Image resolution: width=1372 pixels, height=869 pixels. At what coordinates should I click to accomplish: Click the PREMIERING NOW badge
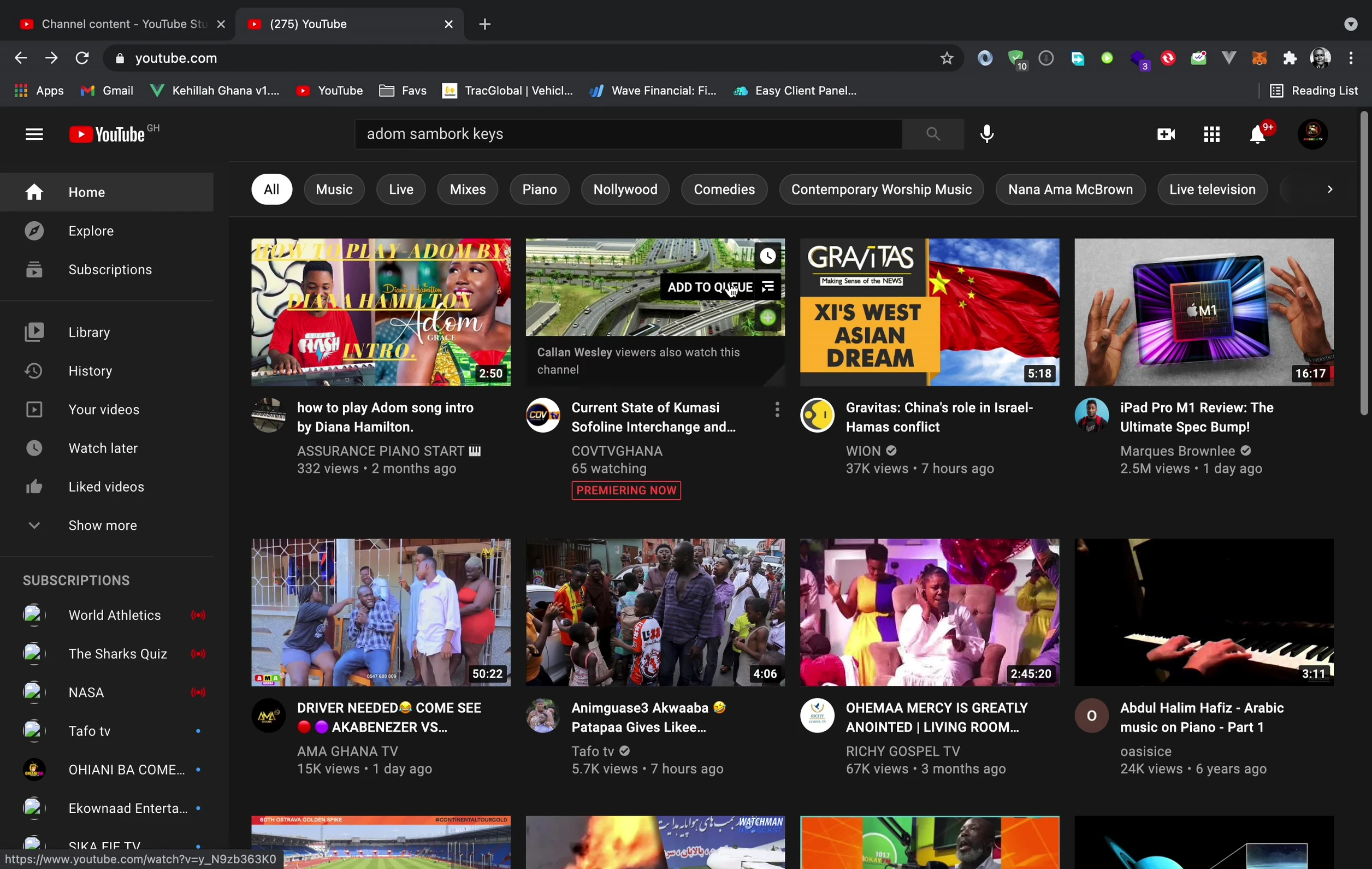626,490
